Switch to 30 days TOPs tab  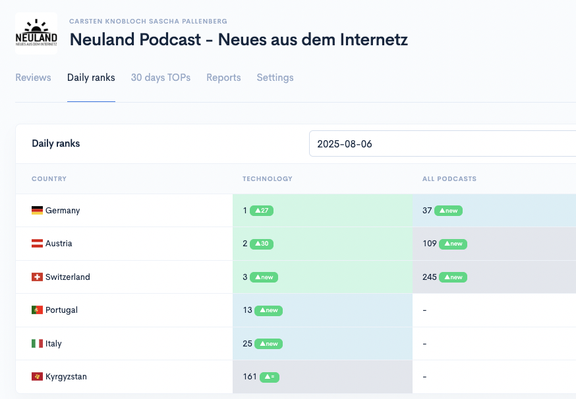[x=161, y=78]
